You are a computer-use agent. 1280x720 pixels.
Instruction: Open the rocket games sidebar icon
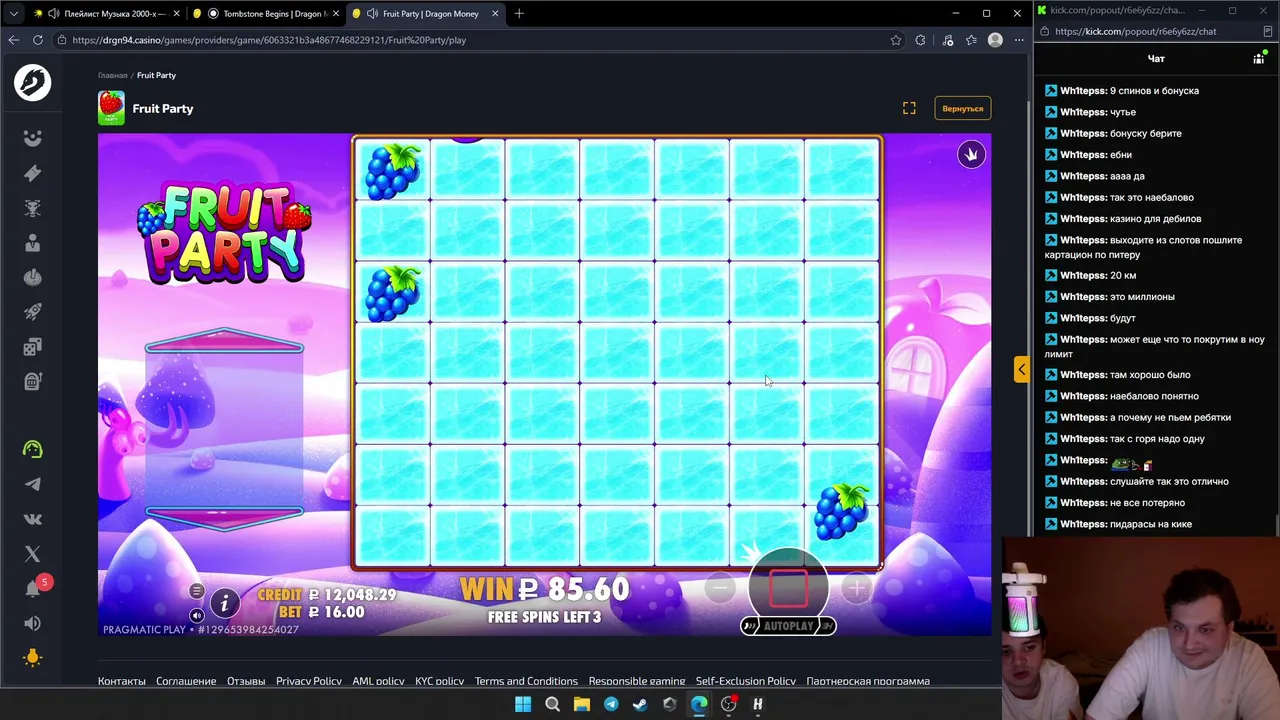tap(32, 312)
